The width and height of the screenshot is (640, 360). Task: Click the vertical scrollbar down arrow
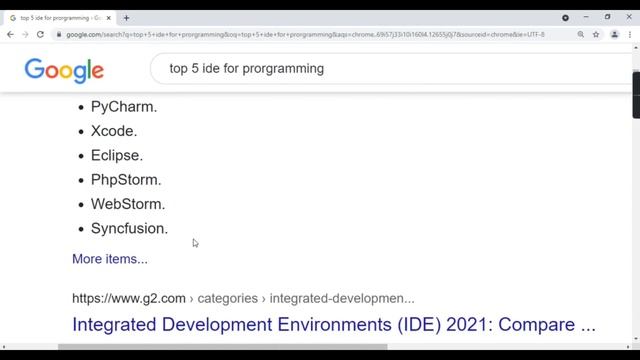coord(636,339)
